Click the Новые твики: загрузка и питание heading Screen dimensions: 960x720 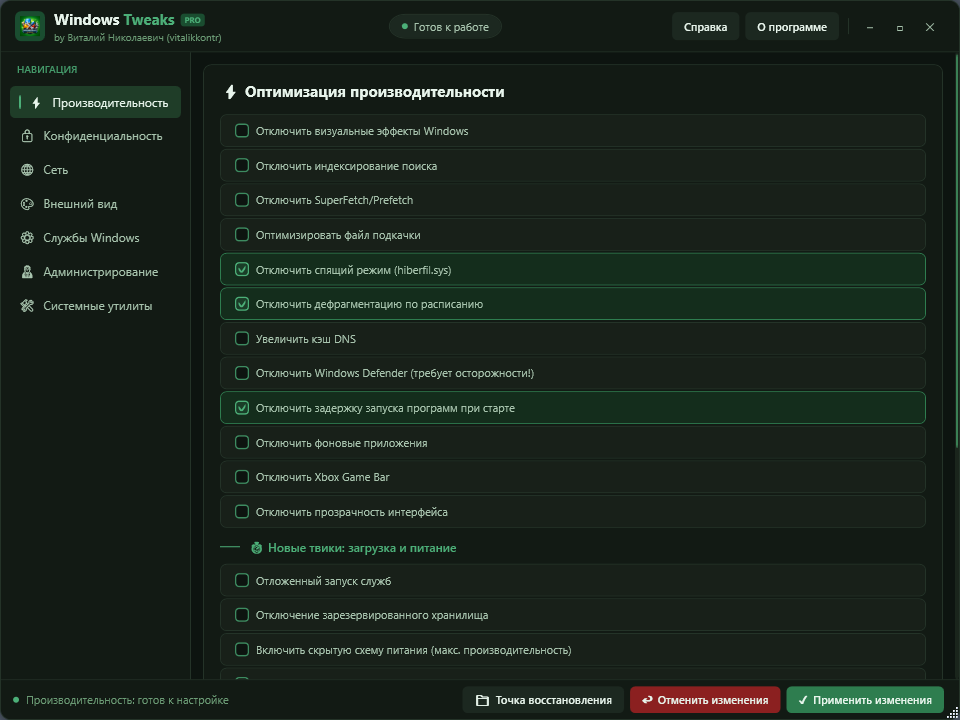[x=362, y=548]
